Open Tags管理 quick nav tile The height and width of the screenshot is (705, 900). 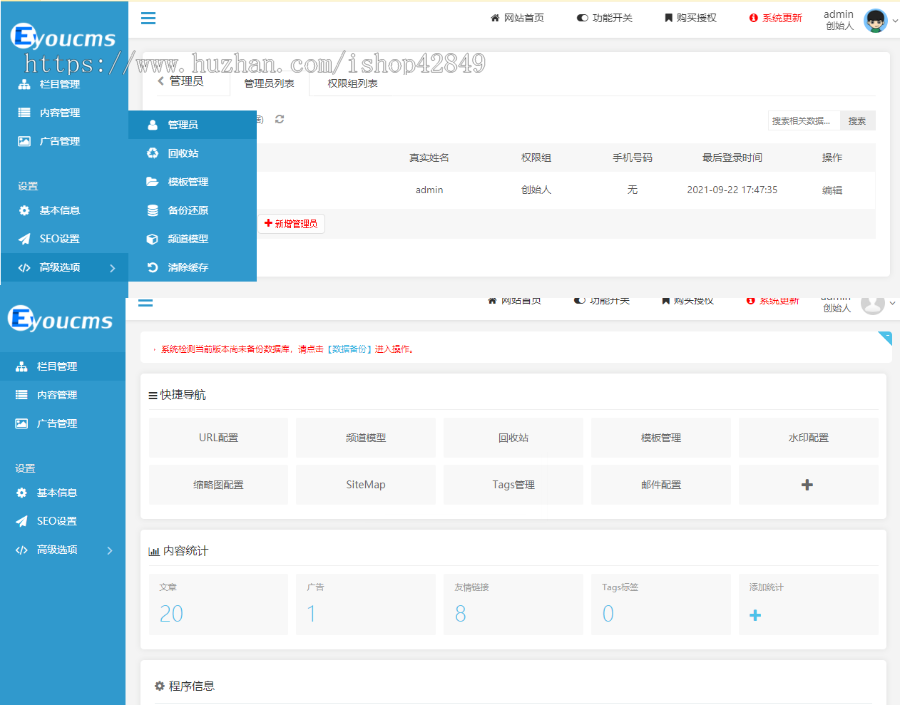(x=513, y=485)
